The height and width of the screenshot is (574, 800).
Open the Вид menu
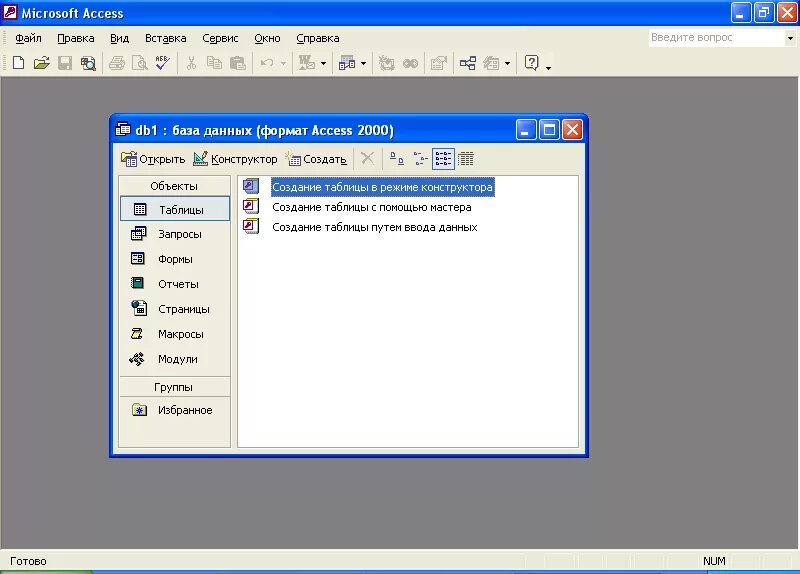[x=119, y=38]
